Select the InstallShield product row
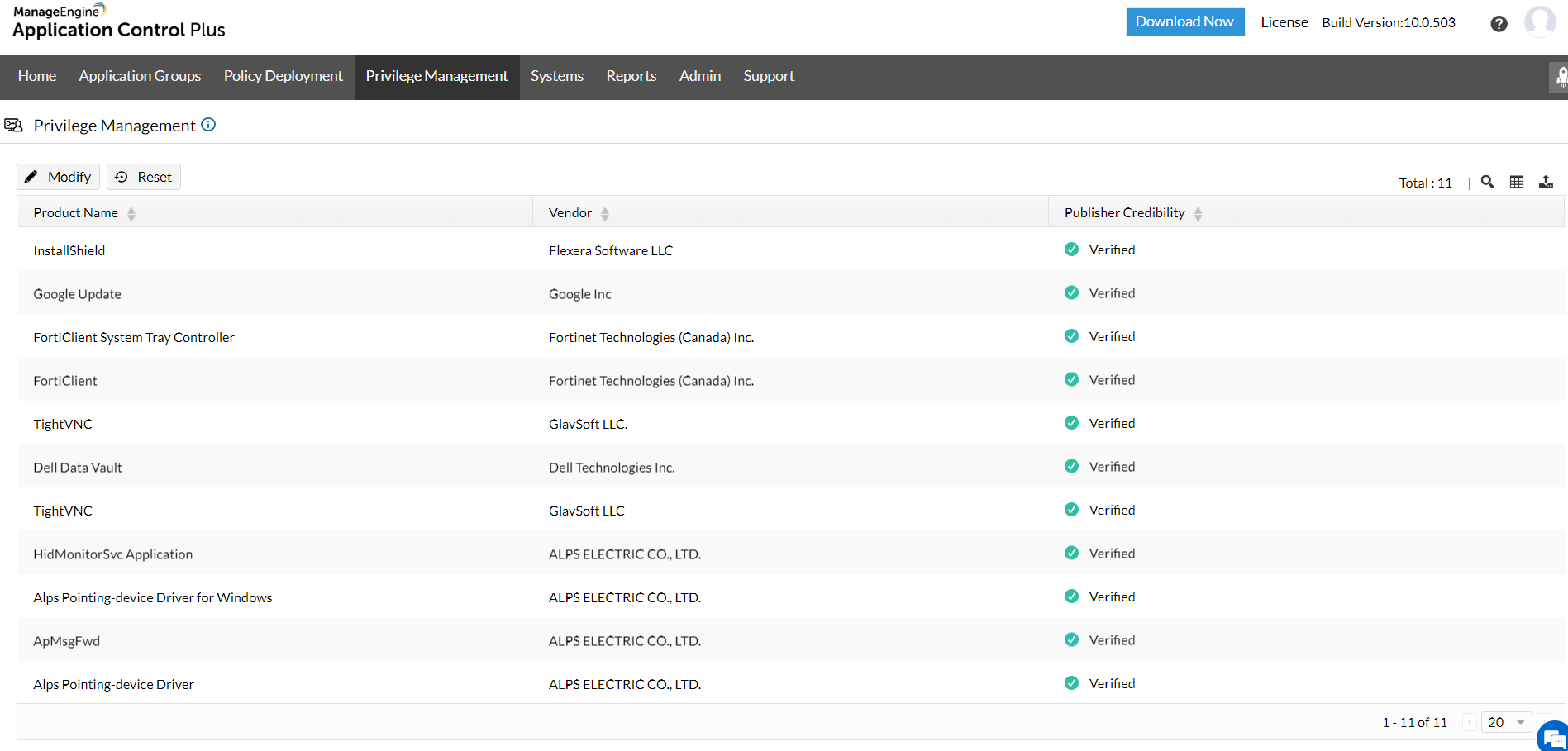Screen dimensions: 1568x751 tap(791, 250)
